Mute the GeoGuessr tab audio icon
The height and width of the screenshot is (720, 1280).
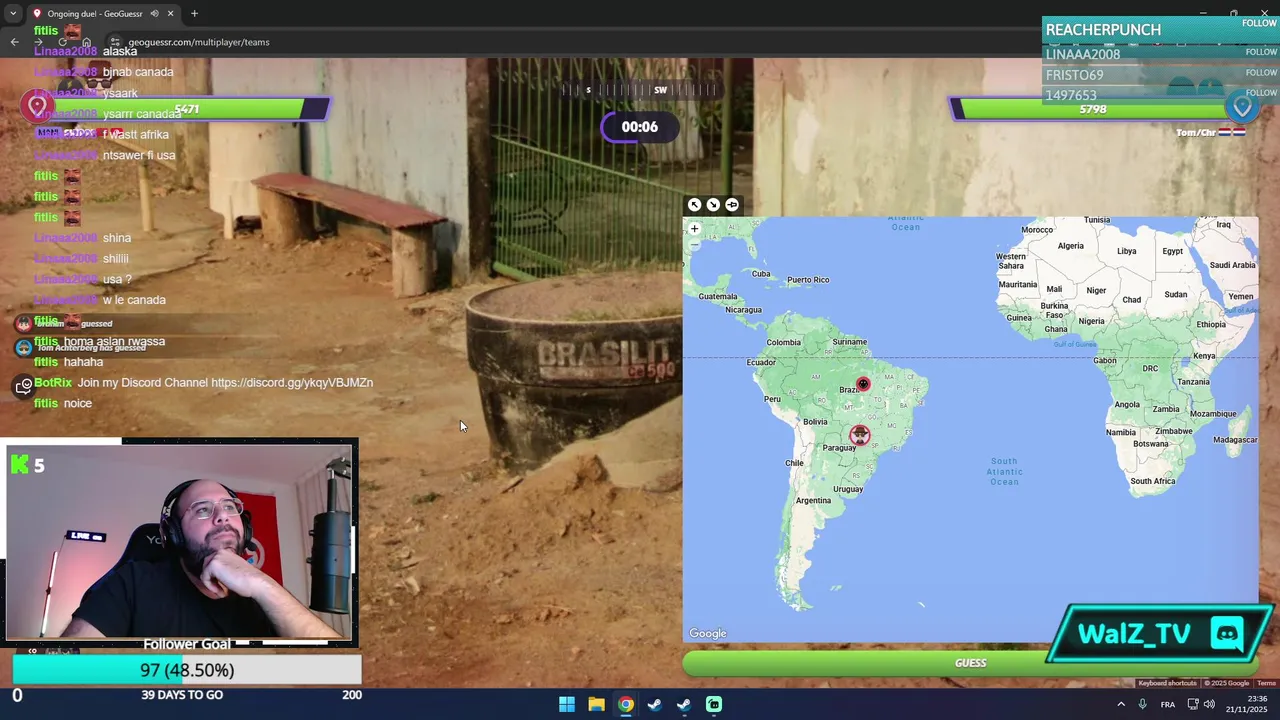coord(154,14)
